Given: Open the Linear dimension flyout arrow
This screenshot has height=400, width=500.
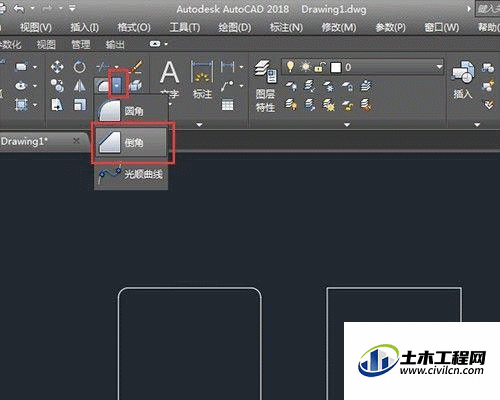Looking at the screenshot, I should pyautogui.click(x=241, y=67).
